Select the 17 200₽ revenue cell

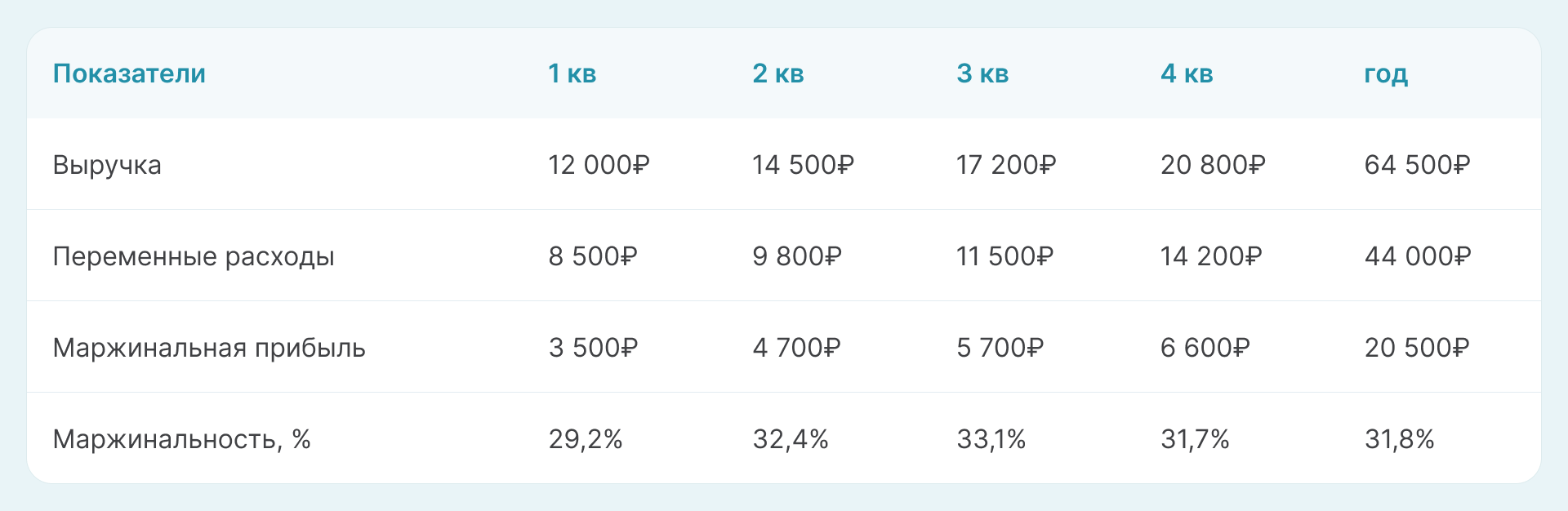pyautogui.click(x=1006, y=165)
